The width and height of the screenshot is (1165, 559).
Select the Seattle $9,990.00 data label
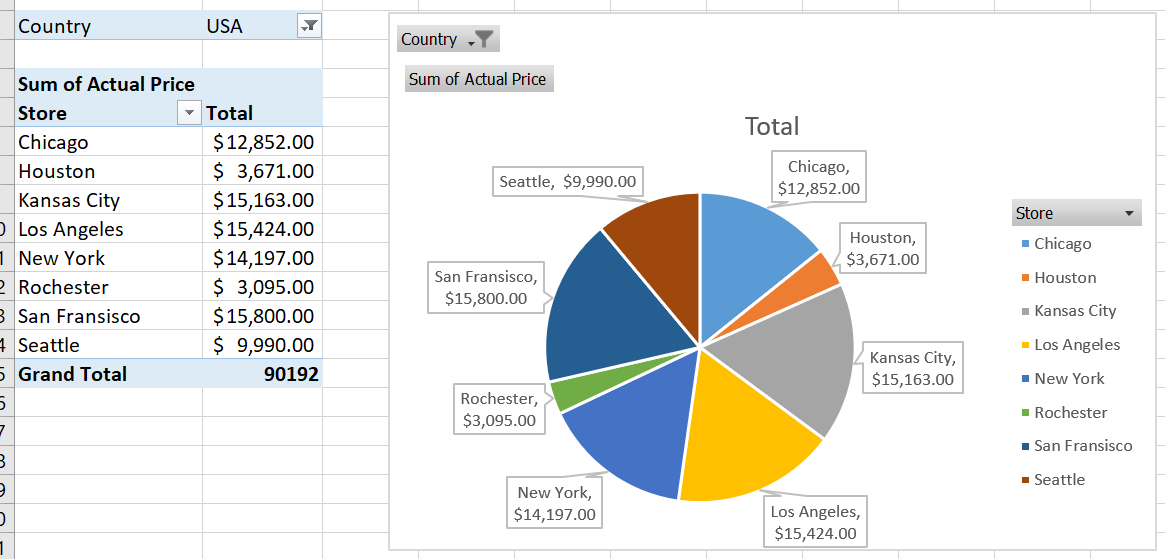click(568, 182)
